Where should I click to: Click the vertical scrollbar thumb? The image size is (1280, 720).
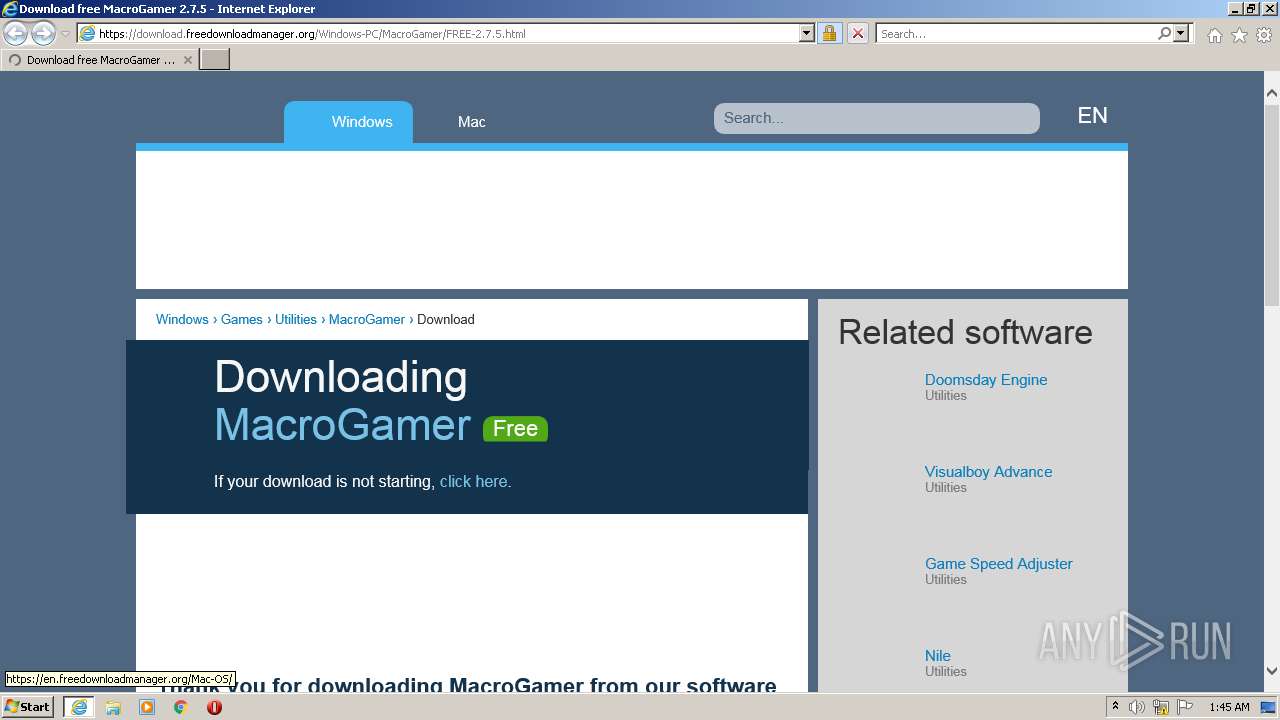1272,205
